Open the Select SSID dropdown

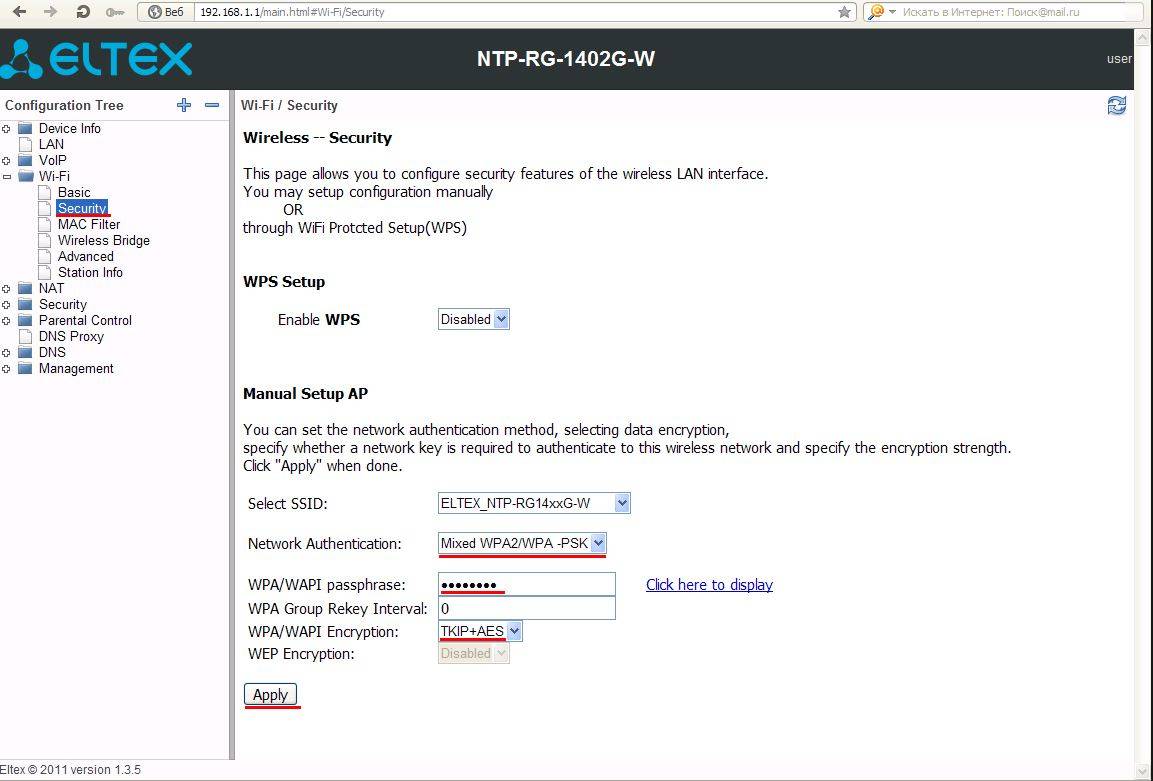[534, 503]
